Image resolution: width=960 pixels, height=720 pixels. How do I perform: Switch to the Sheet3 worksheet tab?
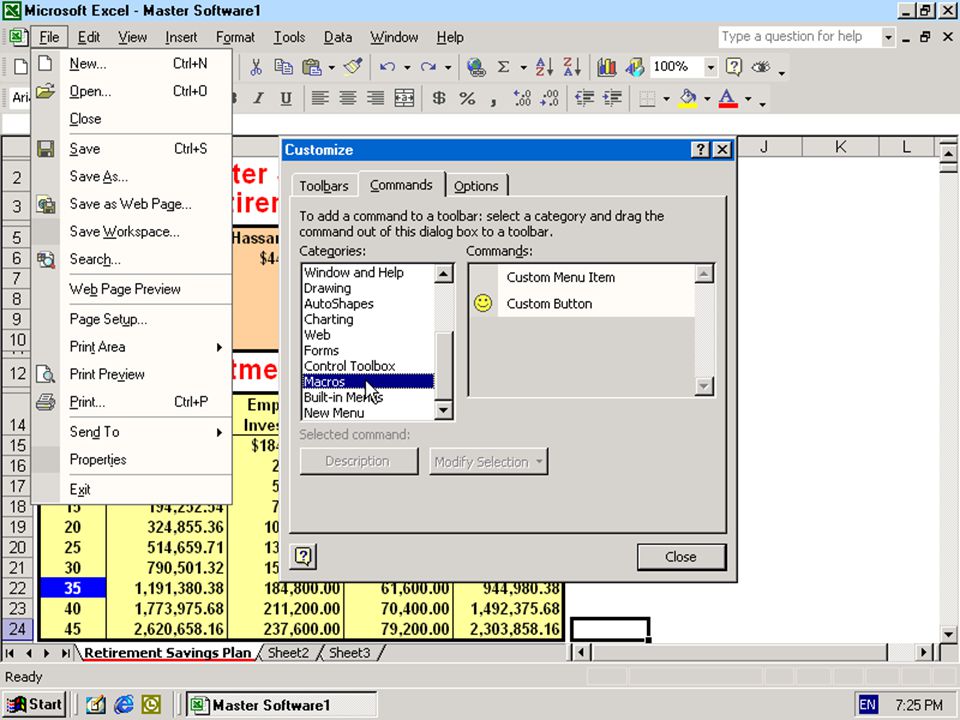coord(350,653)
